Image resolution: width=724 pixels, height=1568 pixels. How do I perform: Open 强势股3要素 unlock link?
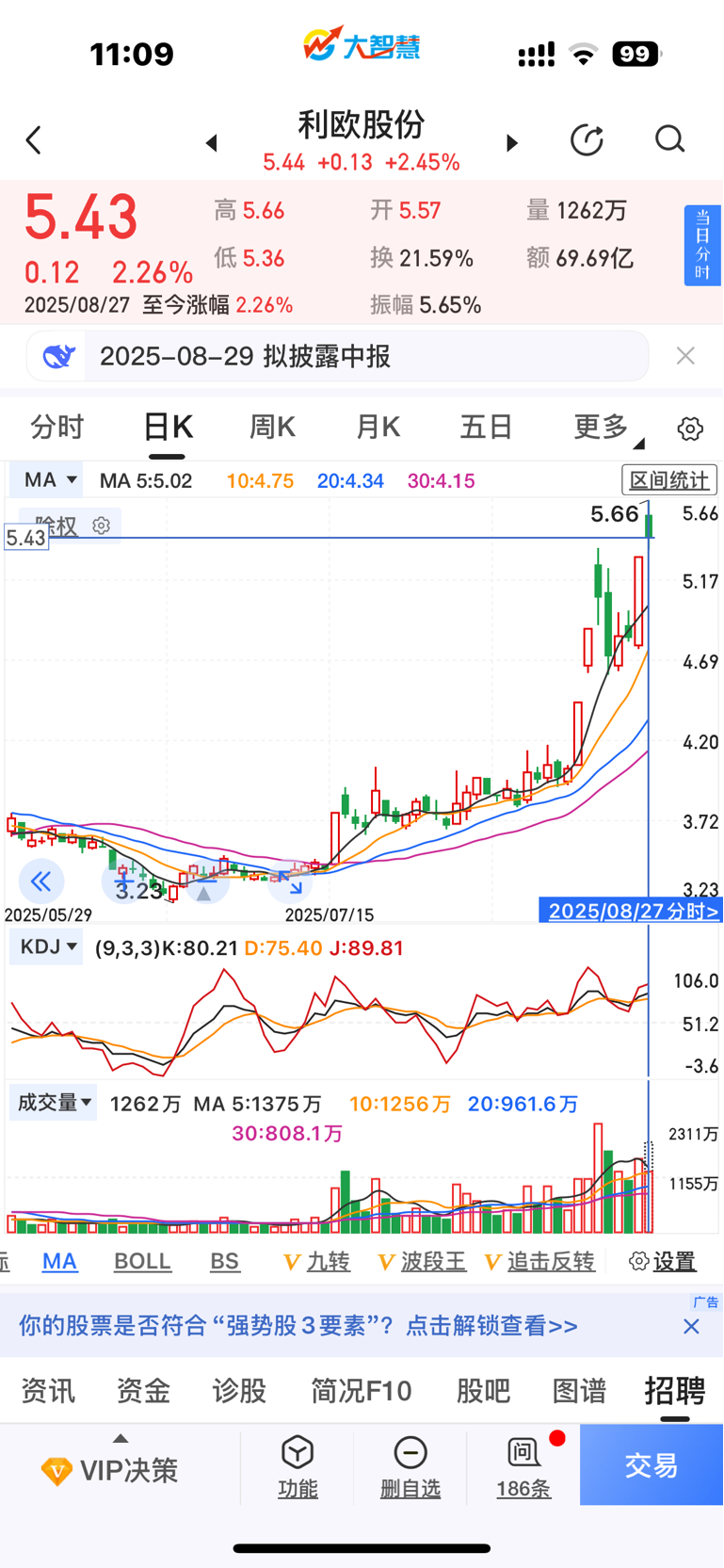pyautogui.click(x=298, y=1326)
